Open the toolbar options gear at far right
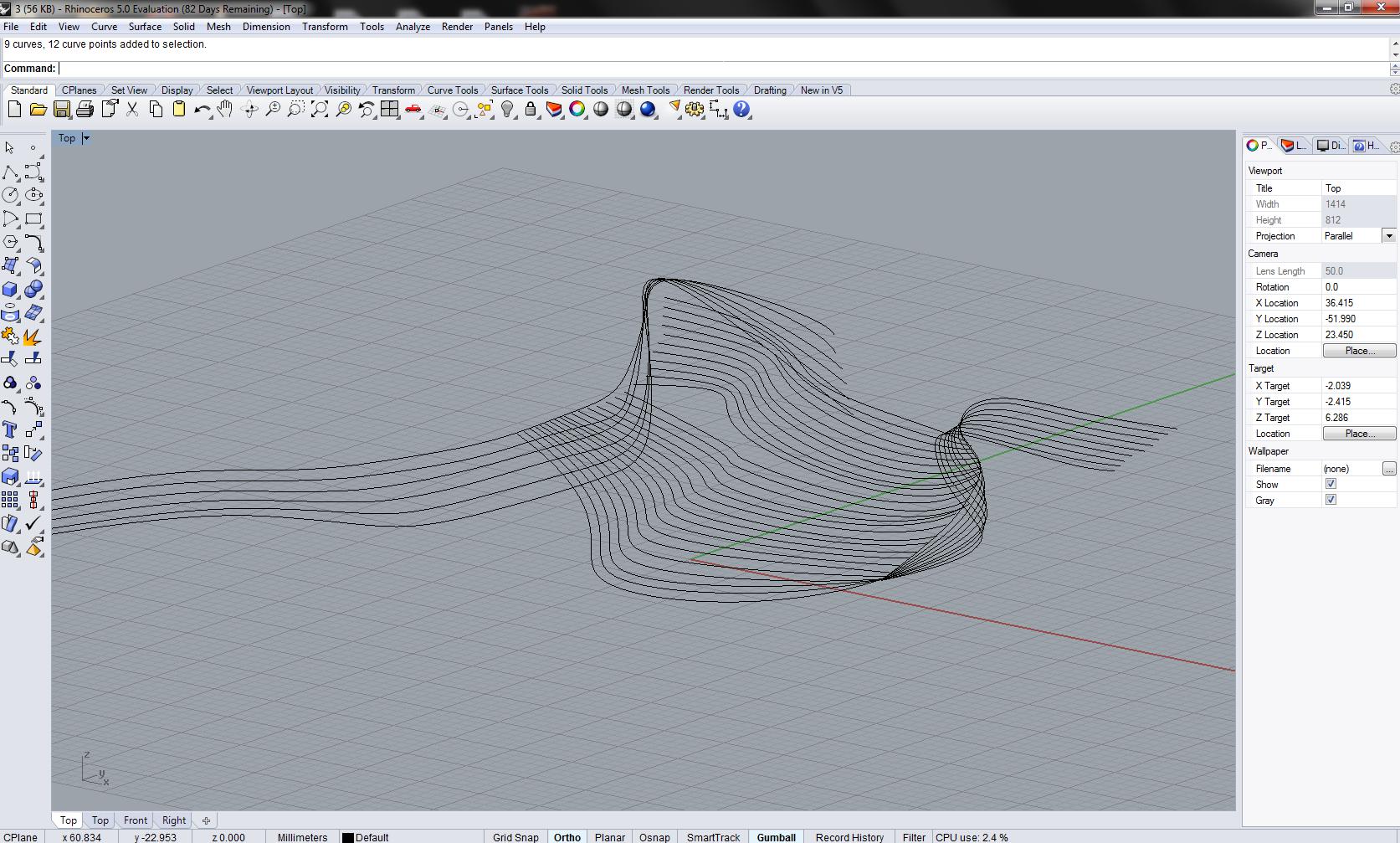Image resolution: width=1400 pixels, height=843 pixels. [x=1394, y=89]
